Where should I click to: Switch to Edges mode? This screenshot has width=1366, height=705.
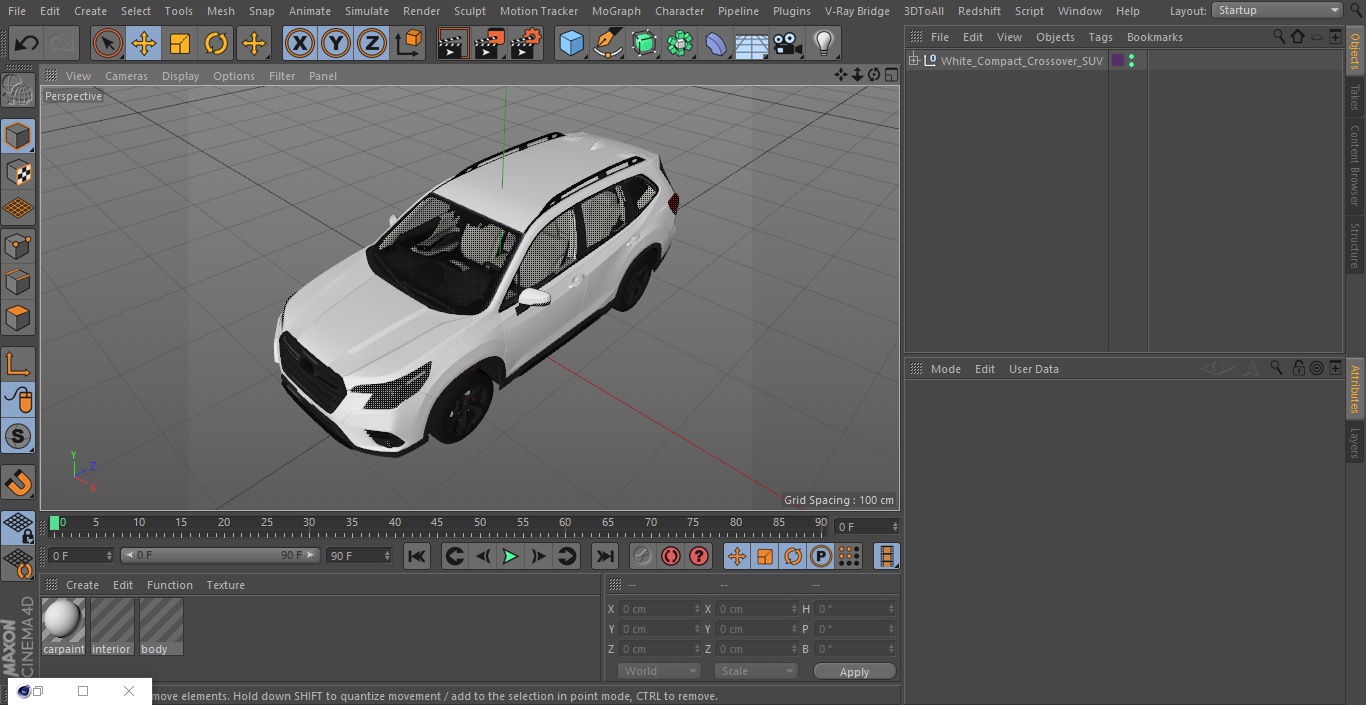[18, 281]
